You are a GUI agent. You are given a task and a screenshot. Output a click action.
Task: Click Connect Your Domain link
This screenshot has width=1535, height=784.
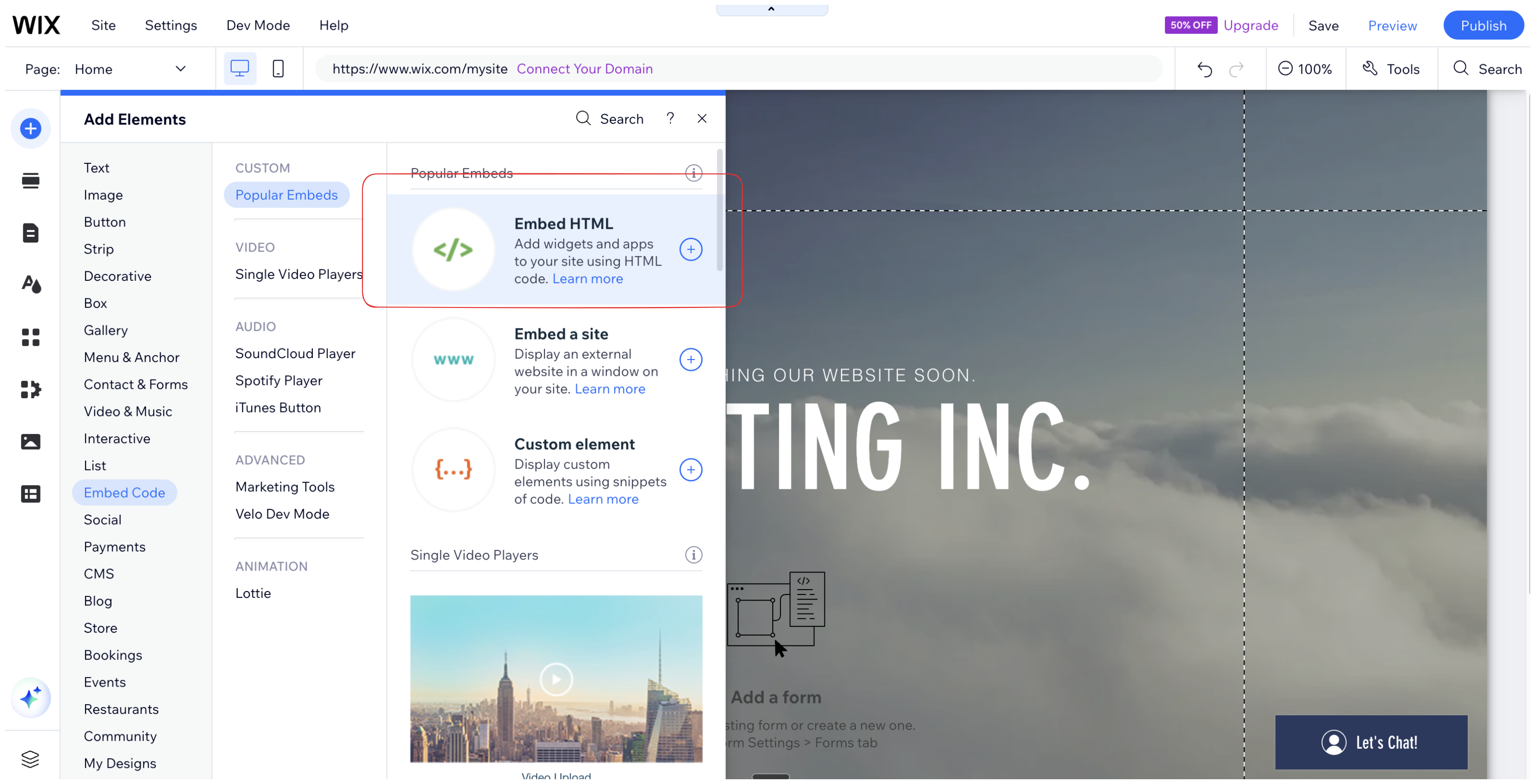(x=584, y=68)
